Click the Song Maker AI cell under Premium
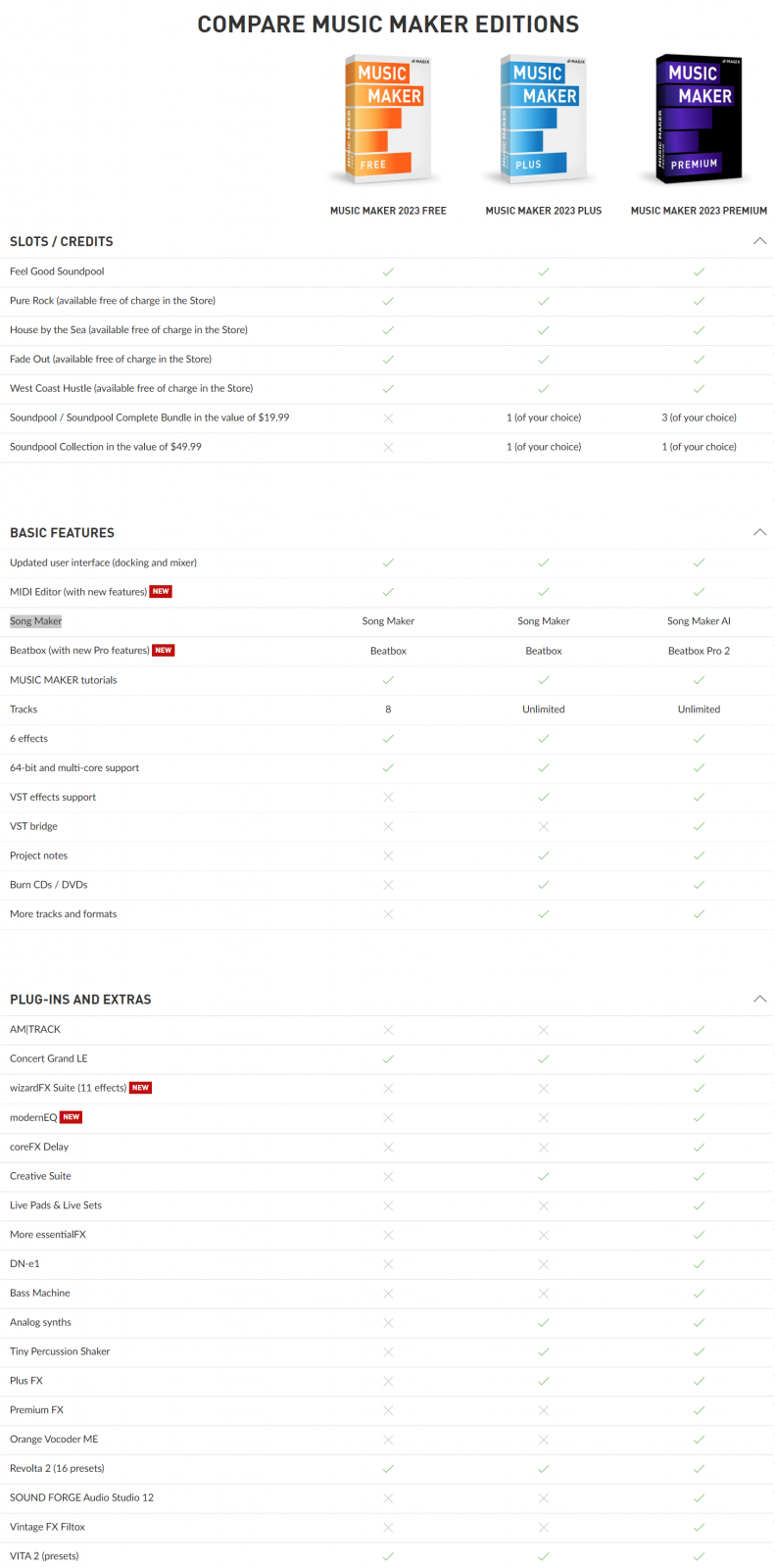This screenshot has width=775, height=1568. tap(699, 621)
